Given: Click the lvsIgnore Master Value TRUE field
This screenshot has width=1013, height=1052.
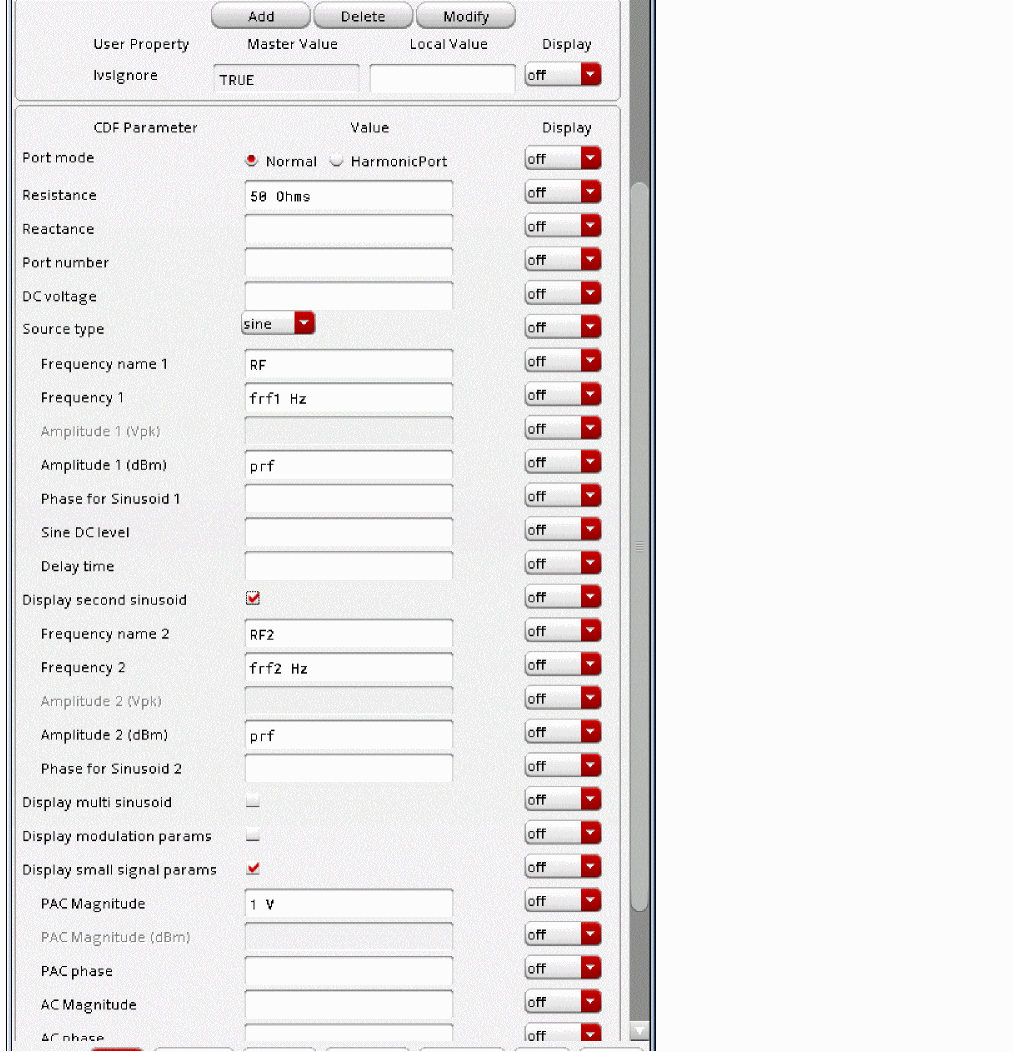Looking at the screenshot, I should coord(286,78).
